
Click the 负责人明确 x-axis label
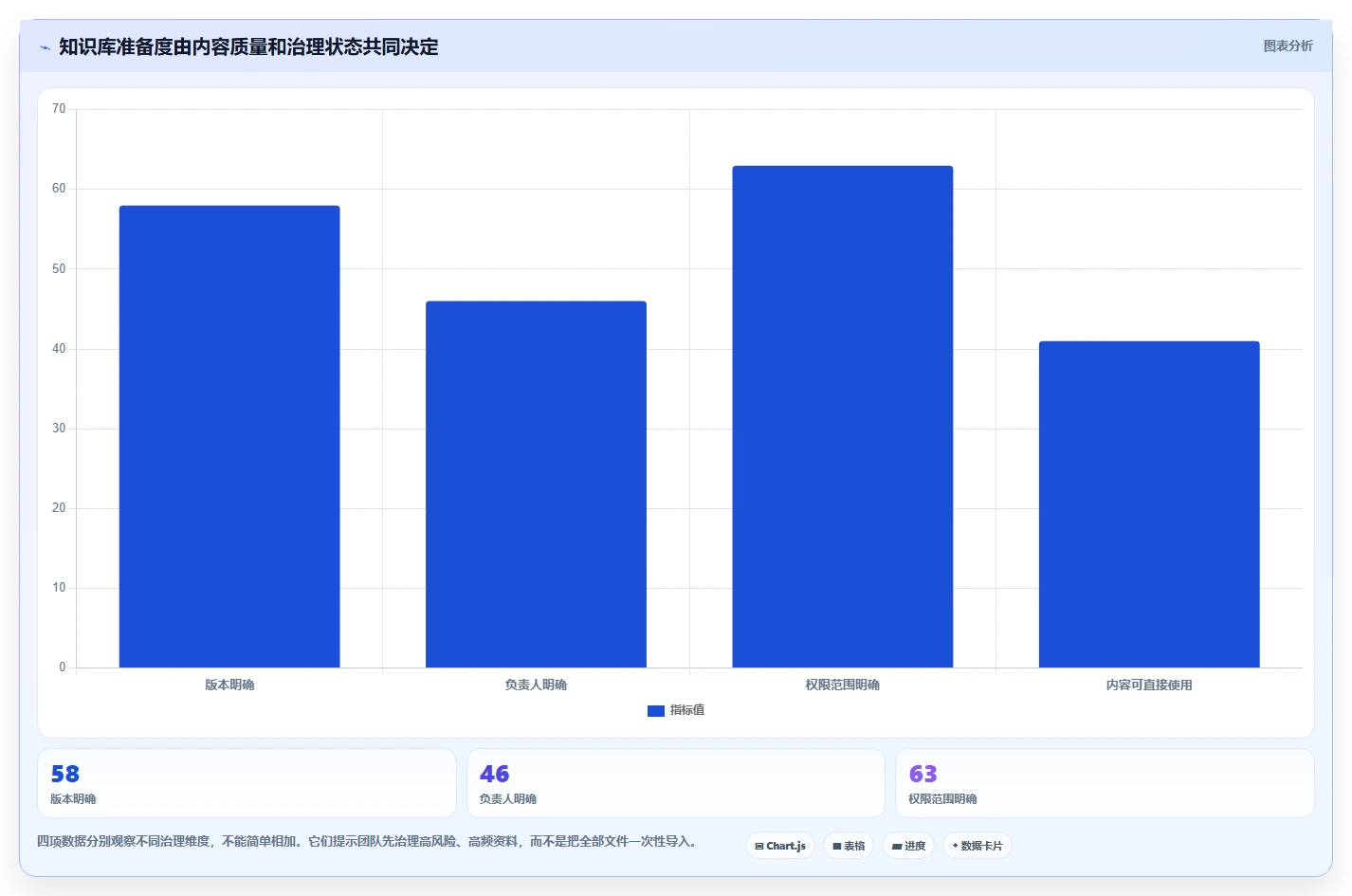point(536,685)
